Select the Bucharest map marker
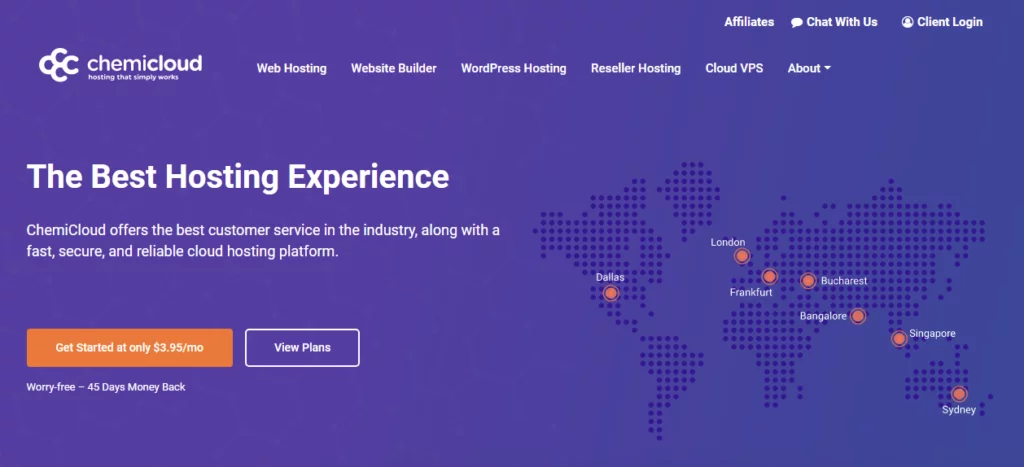 808,281
